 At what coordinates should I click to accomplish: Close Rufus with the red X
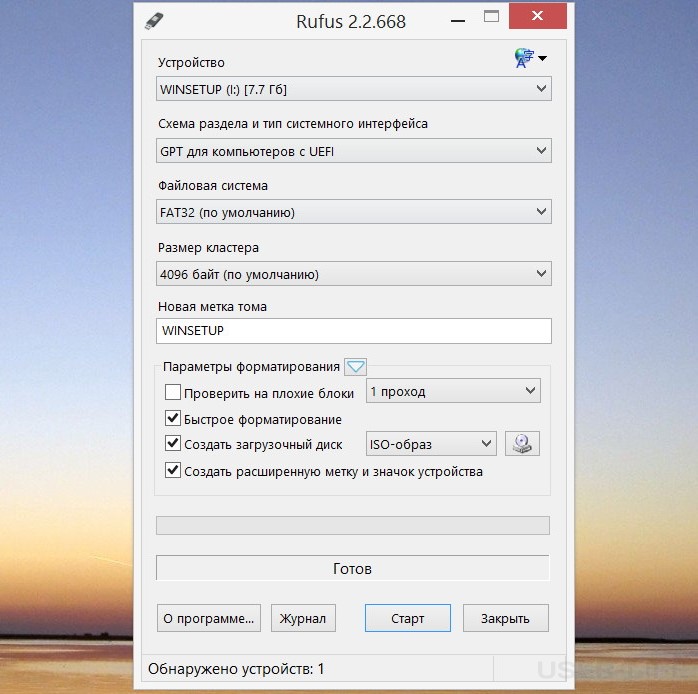coord(537,16)
